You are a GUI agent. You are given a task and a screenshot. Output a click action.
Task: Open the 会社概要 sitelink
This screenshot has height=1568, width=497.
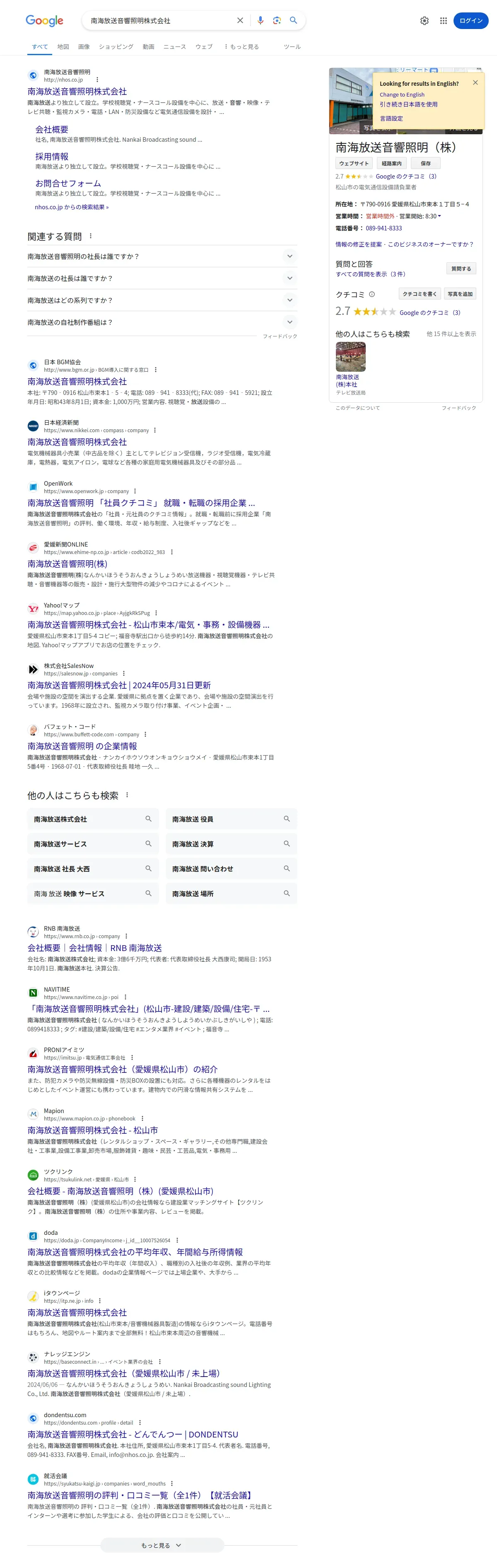point(52,130)
